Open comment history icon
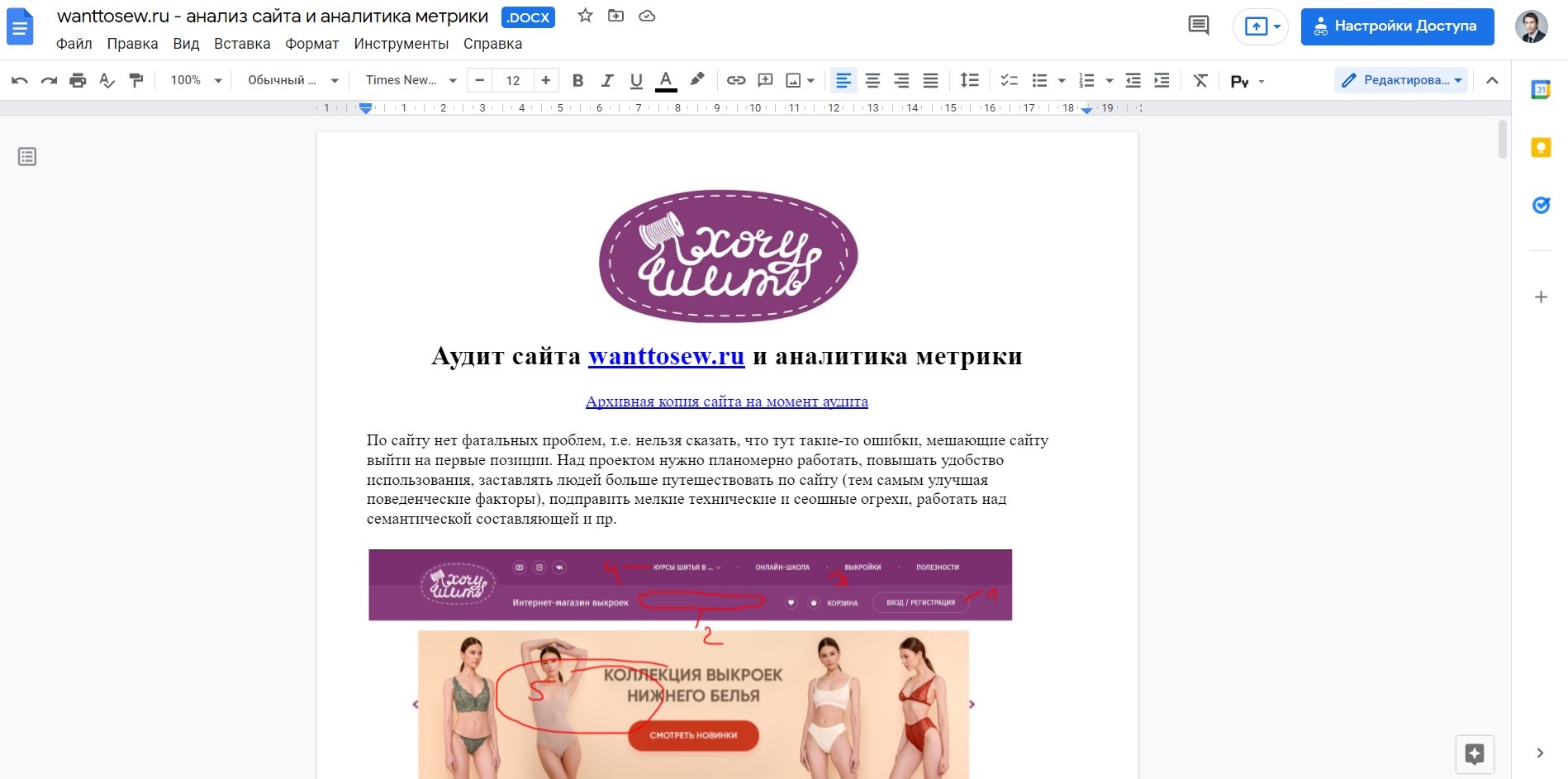 click(1198, 26)
